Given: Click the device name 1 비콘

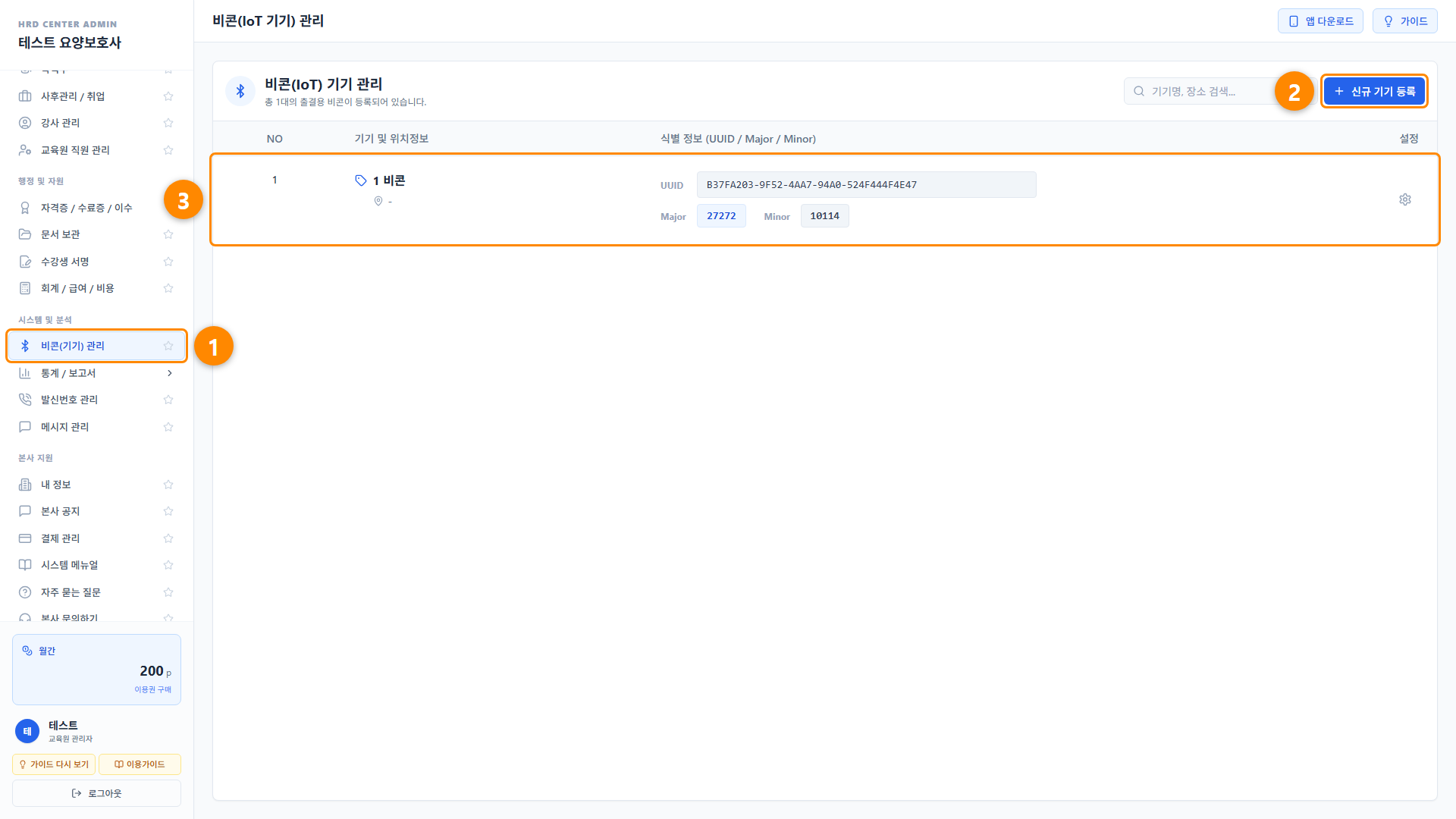Looking at the screenshot, I should coord(389,180).
